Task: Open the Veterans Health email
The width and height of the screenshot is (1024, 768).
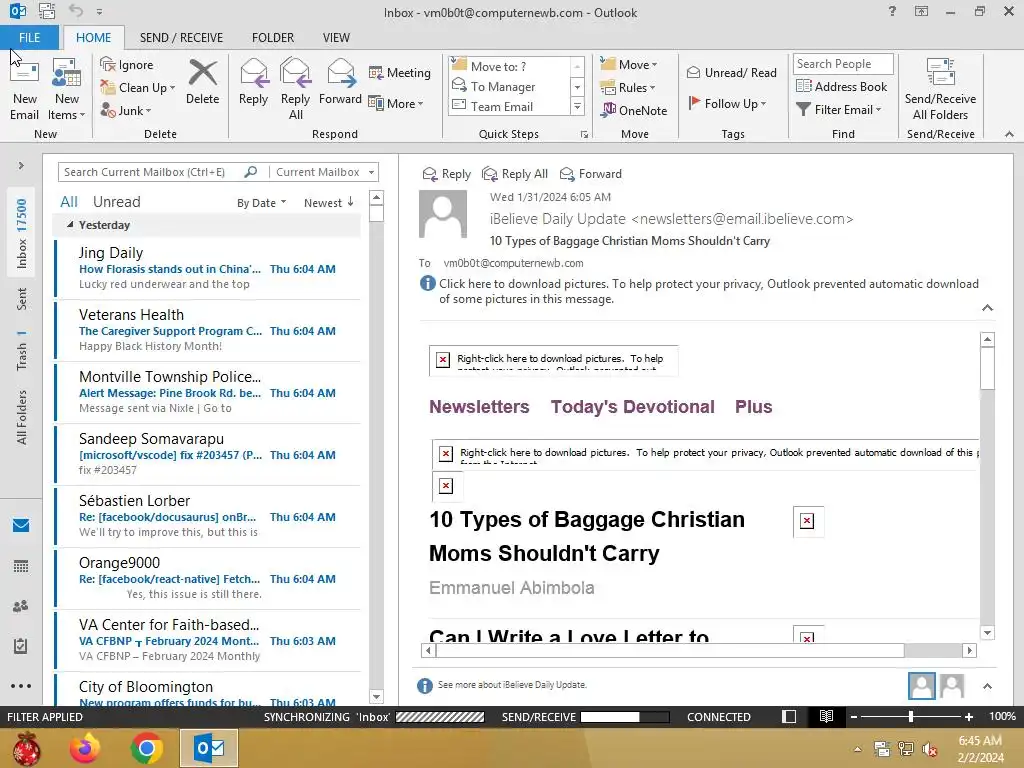Action: 208,330
